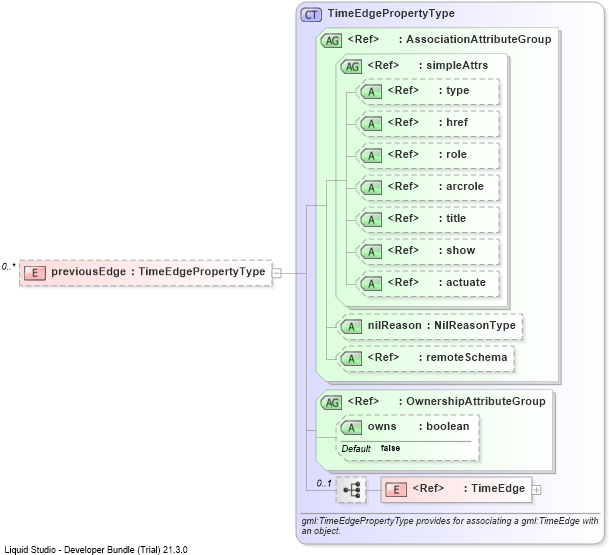Viewport: 609px width, 555px height.
Task: Click the CT icon beside TimeEdgePropertyType
Action: click(311, 15)
